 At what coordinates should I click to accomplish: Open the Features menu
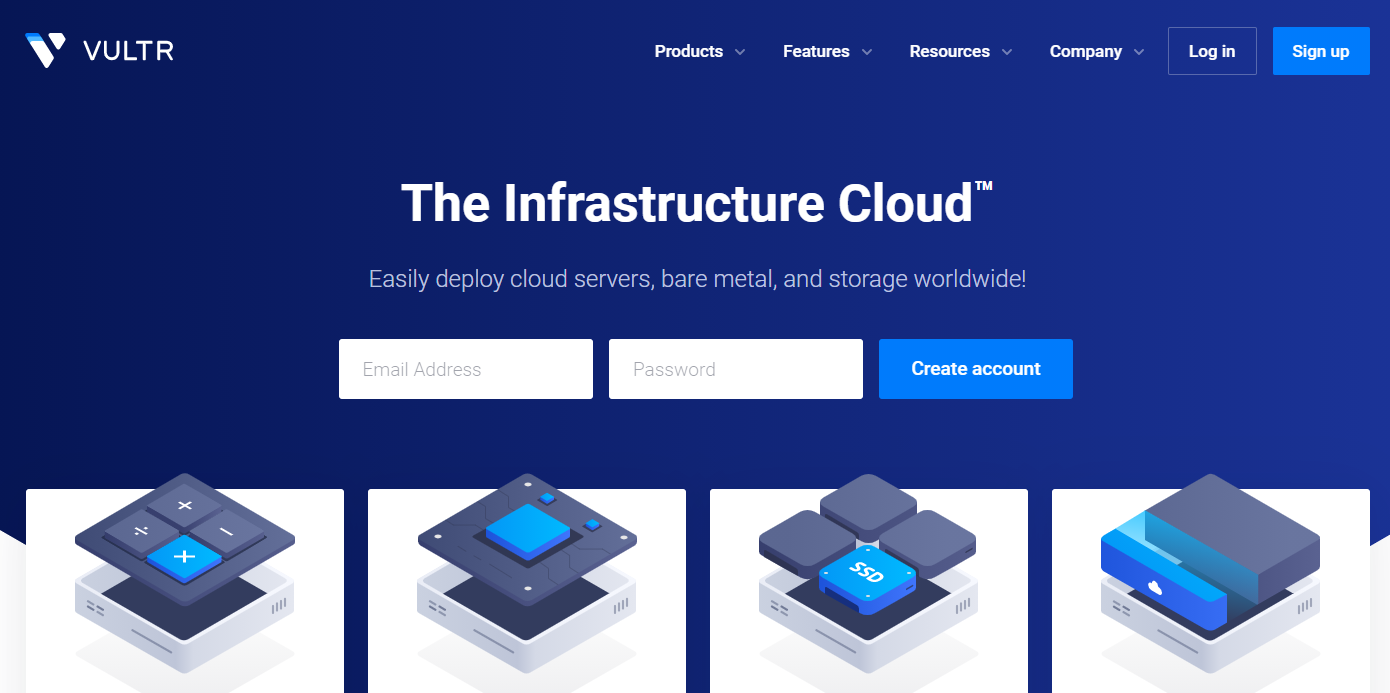coord(816,51)
